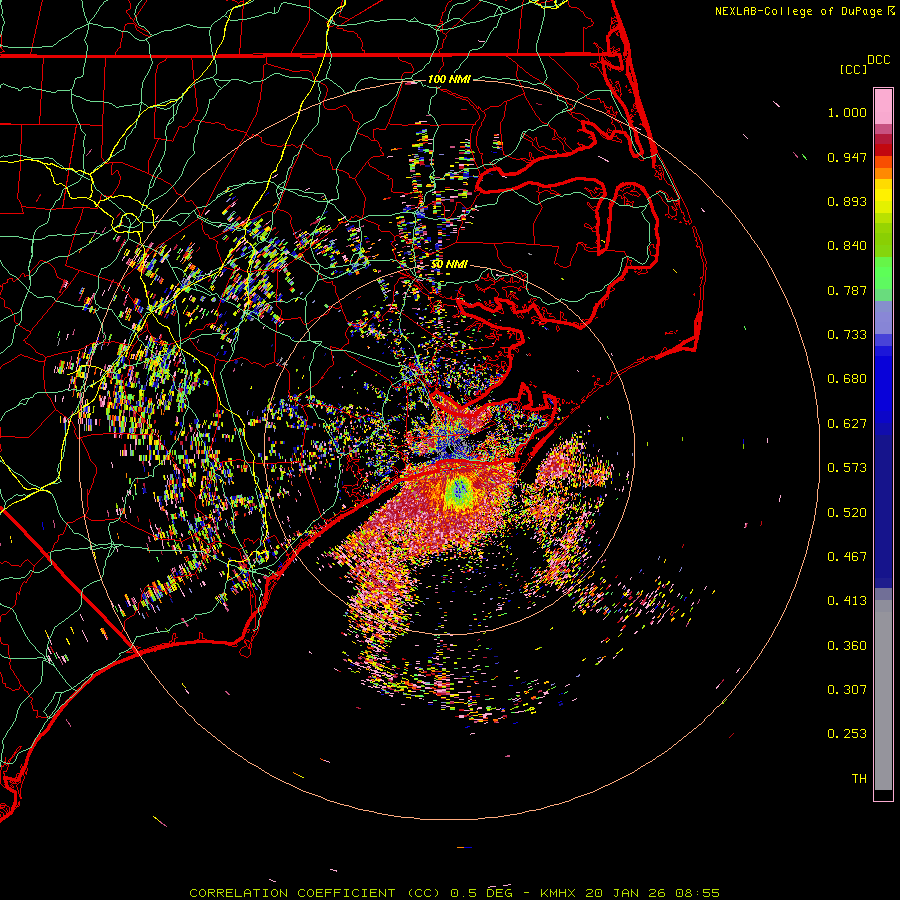Image resolution: width=900 pixels, height=900 pixels.
Task: Click the pink segment atop the color bar
Action: [x=883, y=106]
